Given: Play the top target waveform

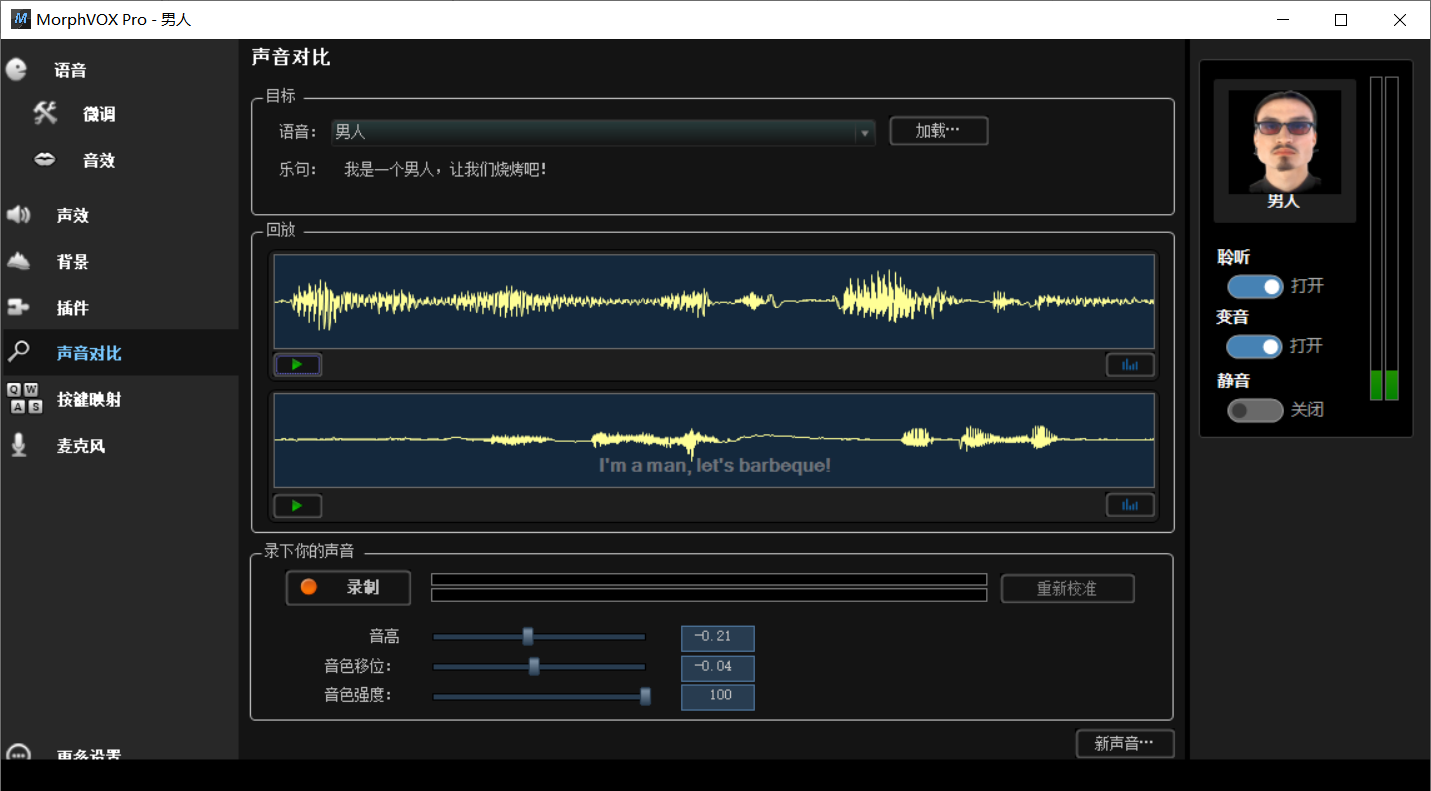Looking at the screenshot, I should coord(297,365).
